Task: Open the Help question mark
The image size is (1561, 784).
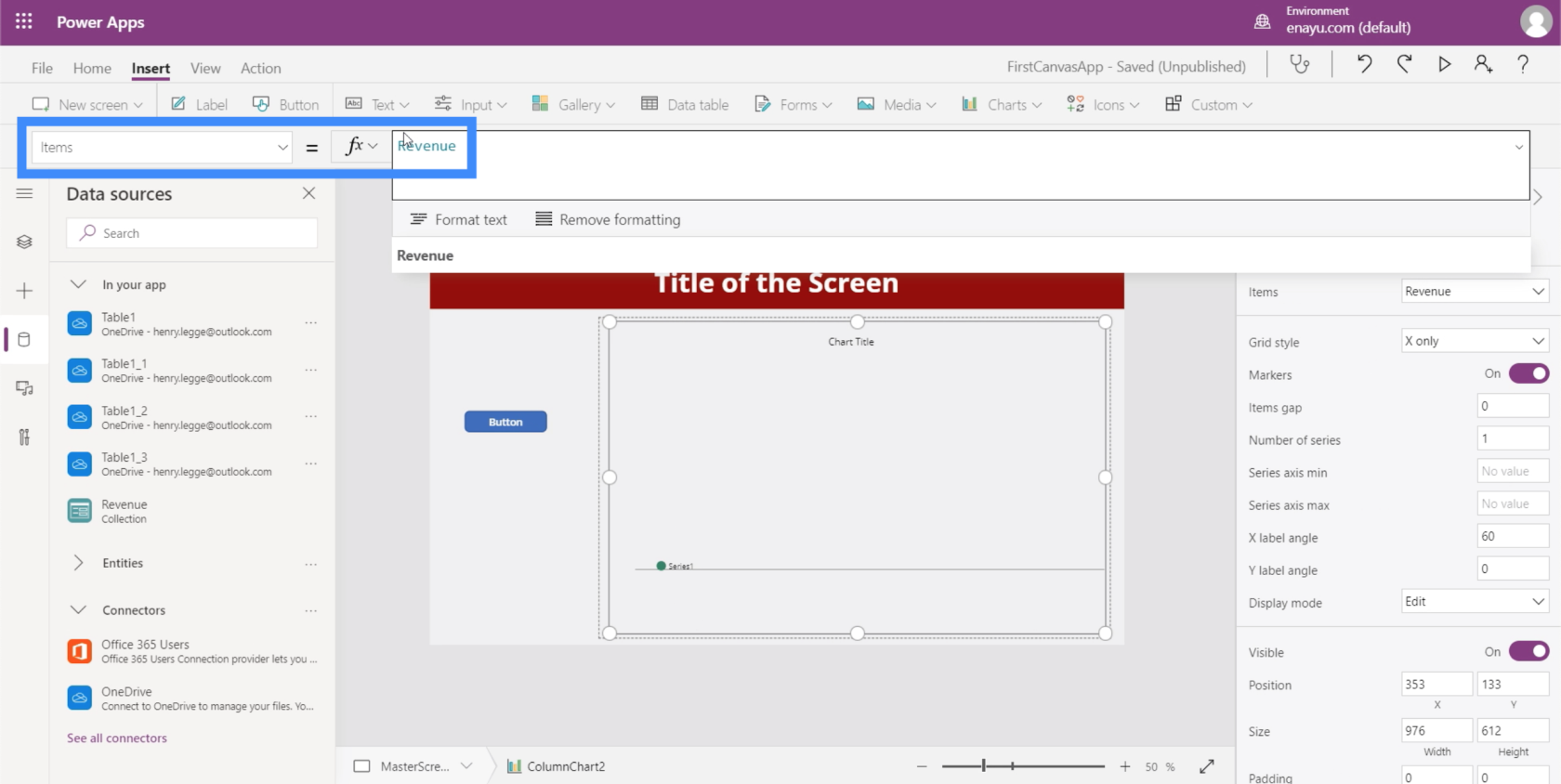Action: [x=1523, y=64]
